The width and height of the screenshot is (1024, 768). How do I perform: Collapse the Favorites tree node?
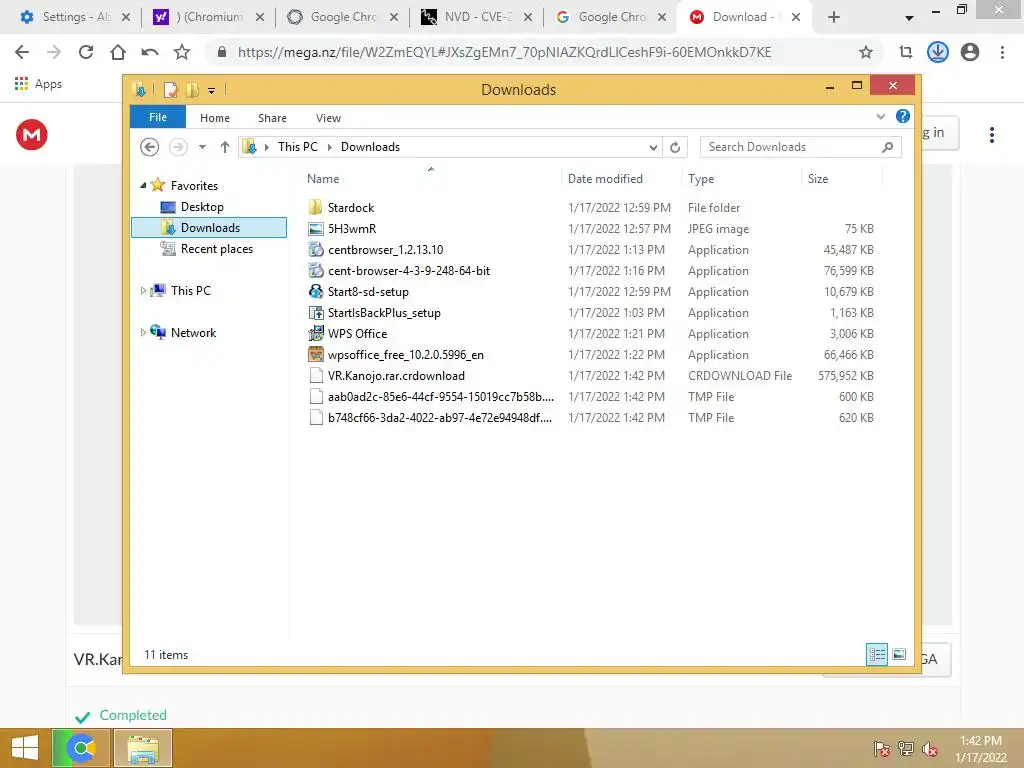point(143,185)
